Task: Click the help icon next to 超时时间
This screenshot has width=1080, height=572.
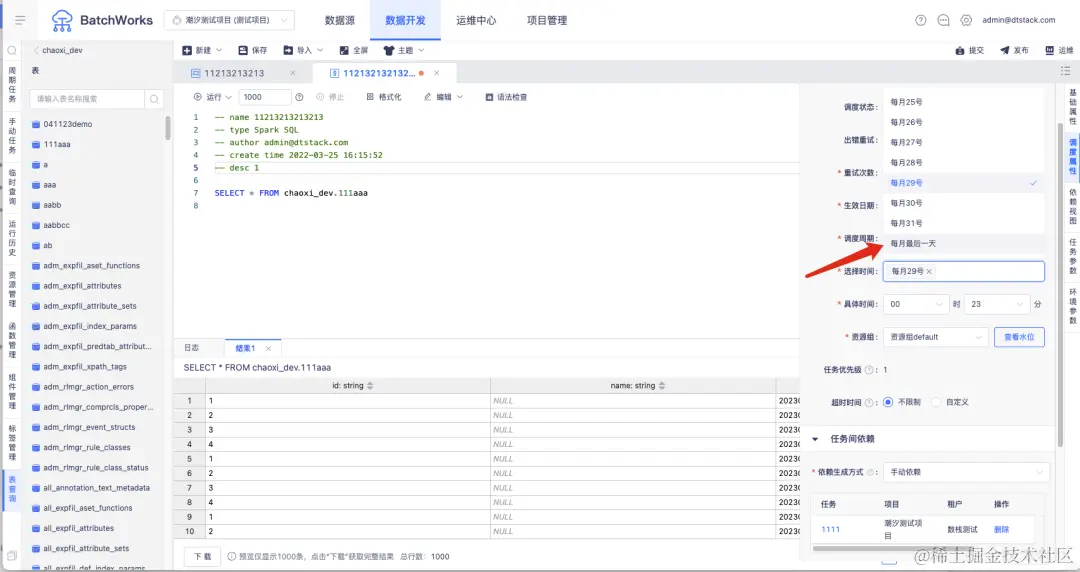Action: [x=869, y=402]
